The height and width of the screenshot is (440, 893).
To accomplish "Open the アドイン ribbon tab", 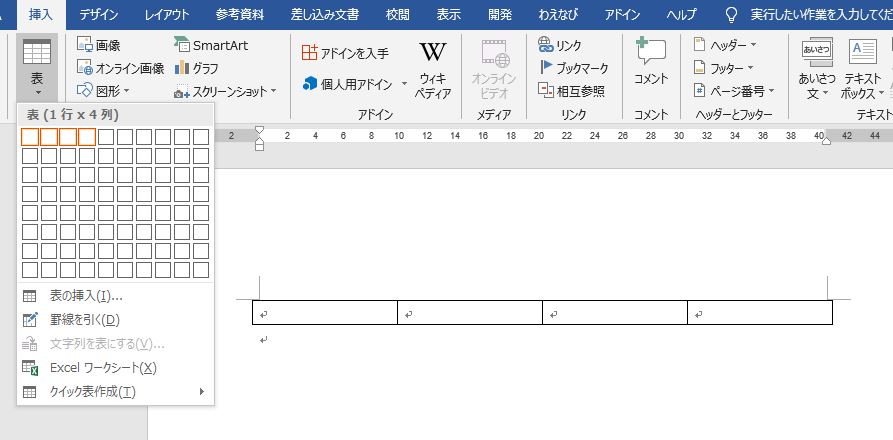I will (x=622, y=15).
